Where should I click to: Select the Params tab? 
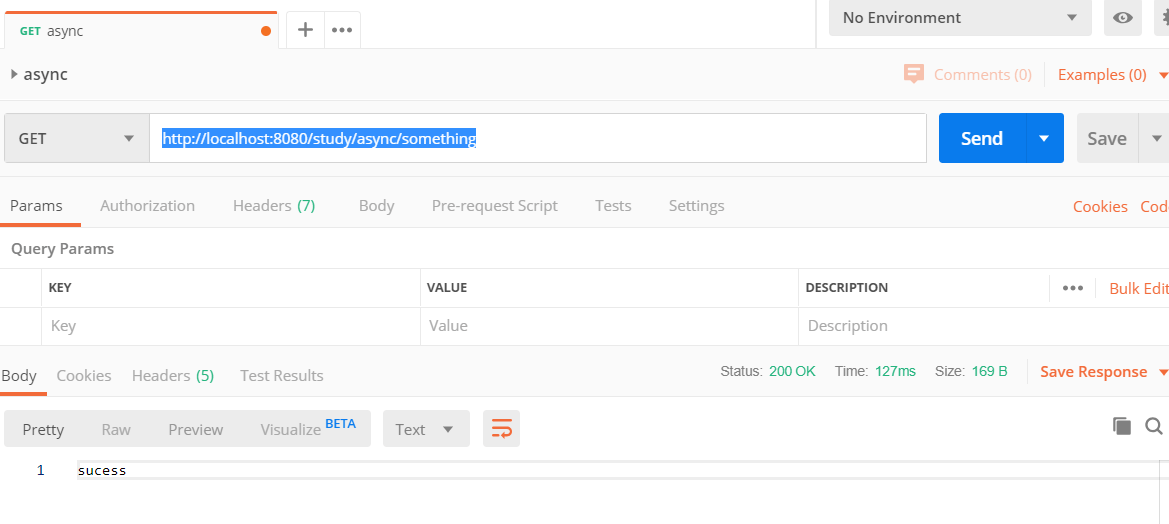pos(37,206)
